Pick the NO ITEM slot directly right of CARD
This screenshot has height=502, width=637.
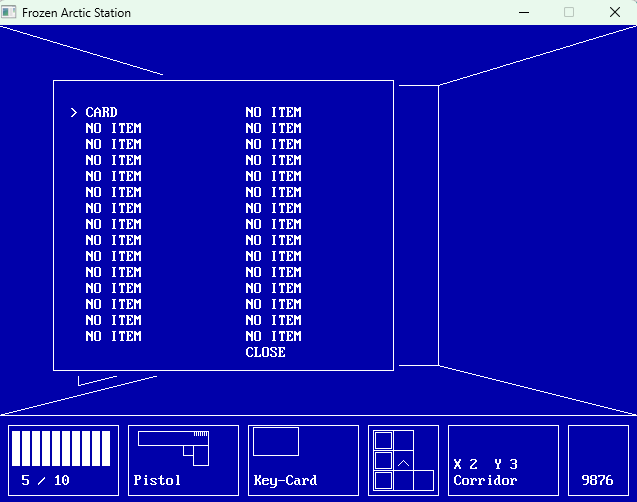(x=273, y=112)
